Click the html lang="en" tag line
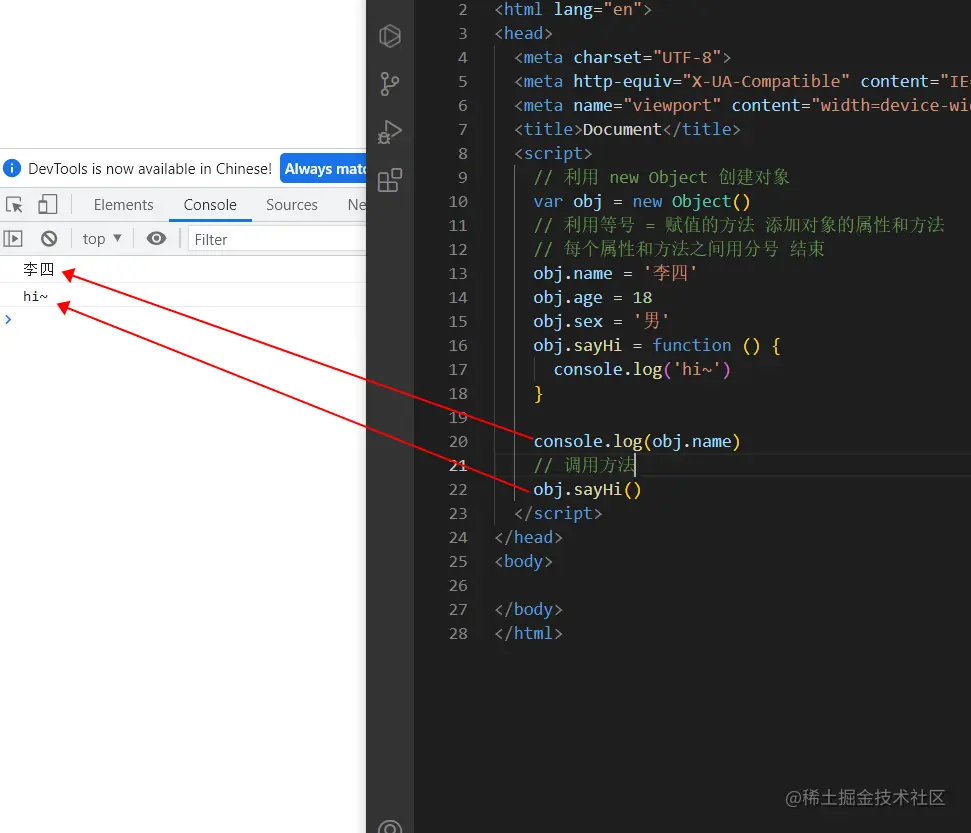Viewport: 971px width, 833px height. click(572, 10)
